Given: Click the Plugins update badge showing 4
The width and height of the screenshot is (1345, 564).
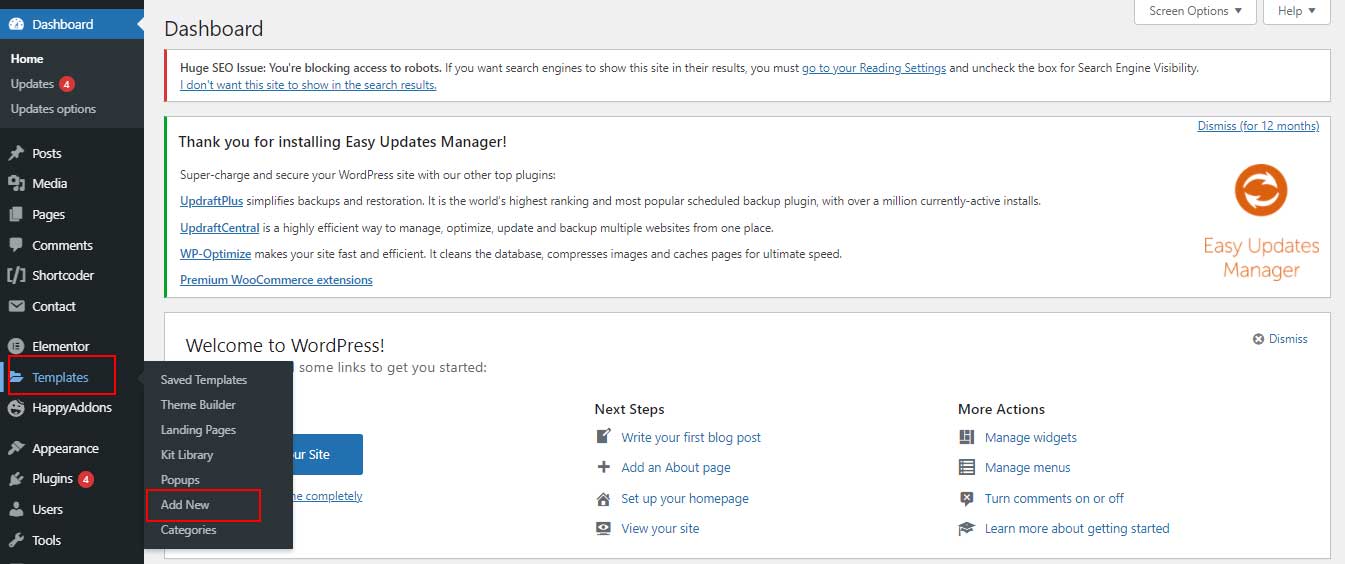Looking at the screenshot, I should pyautogui.click(x=86, y=479).
